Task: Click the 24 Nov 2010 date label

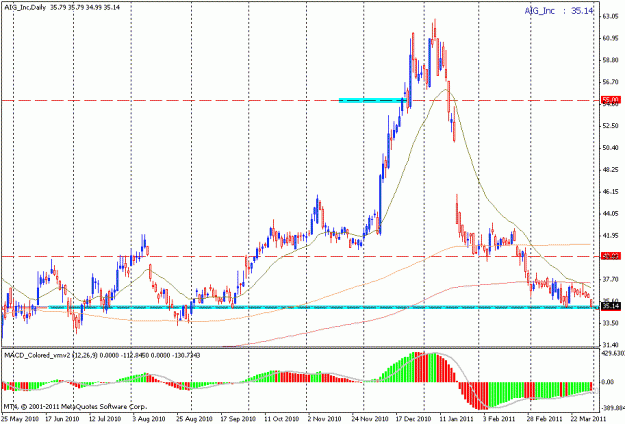Action: pyautogui.click(x=369, y=419)
